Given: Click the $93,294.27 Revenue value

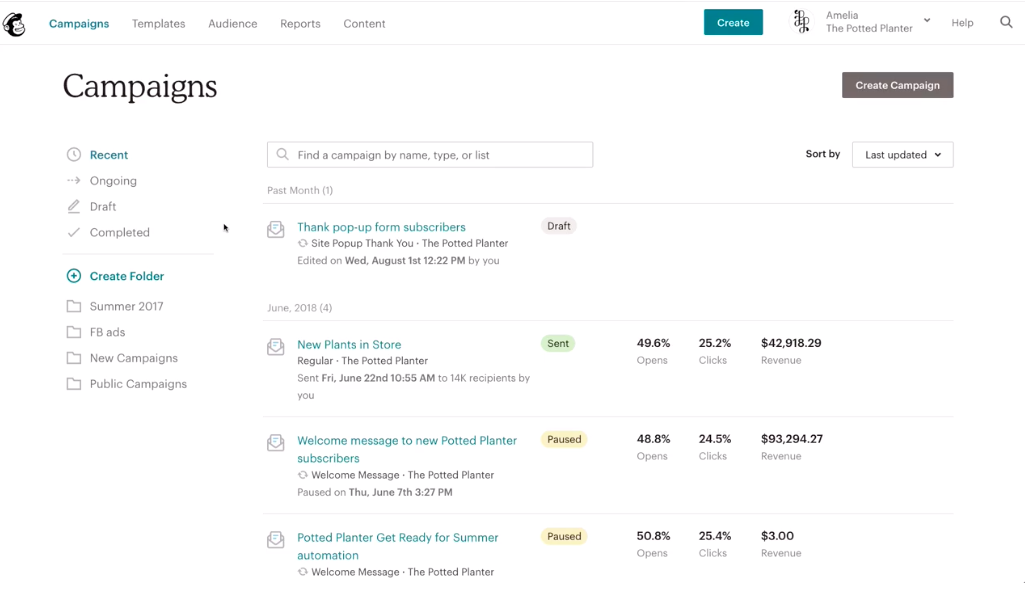Looking at the screenshot, I should coord(792,439).
